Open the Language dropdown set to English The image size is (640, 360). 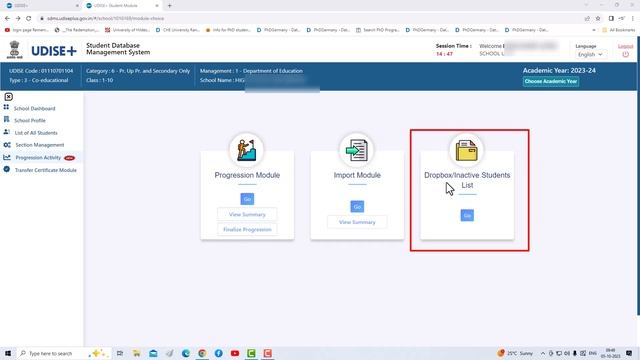[590, 54]
